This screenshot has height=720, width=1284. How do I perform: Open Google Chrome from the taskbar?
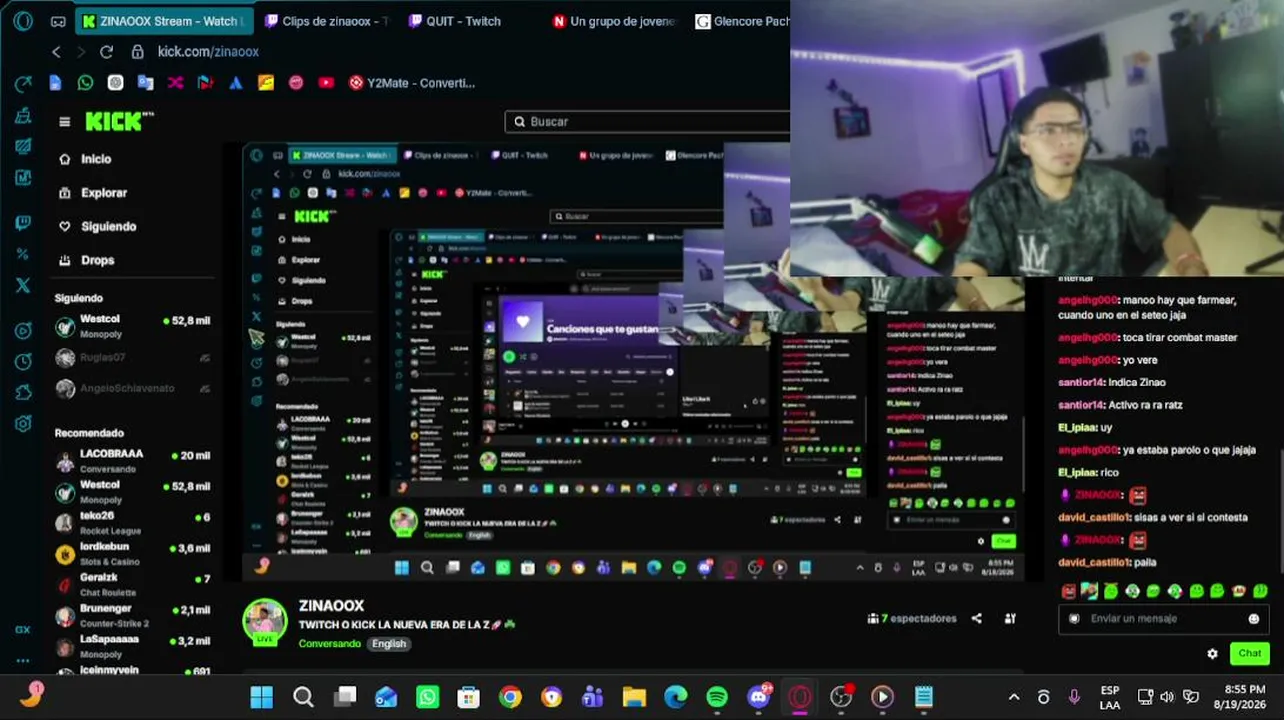coord(510,697)
